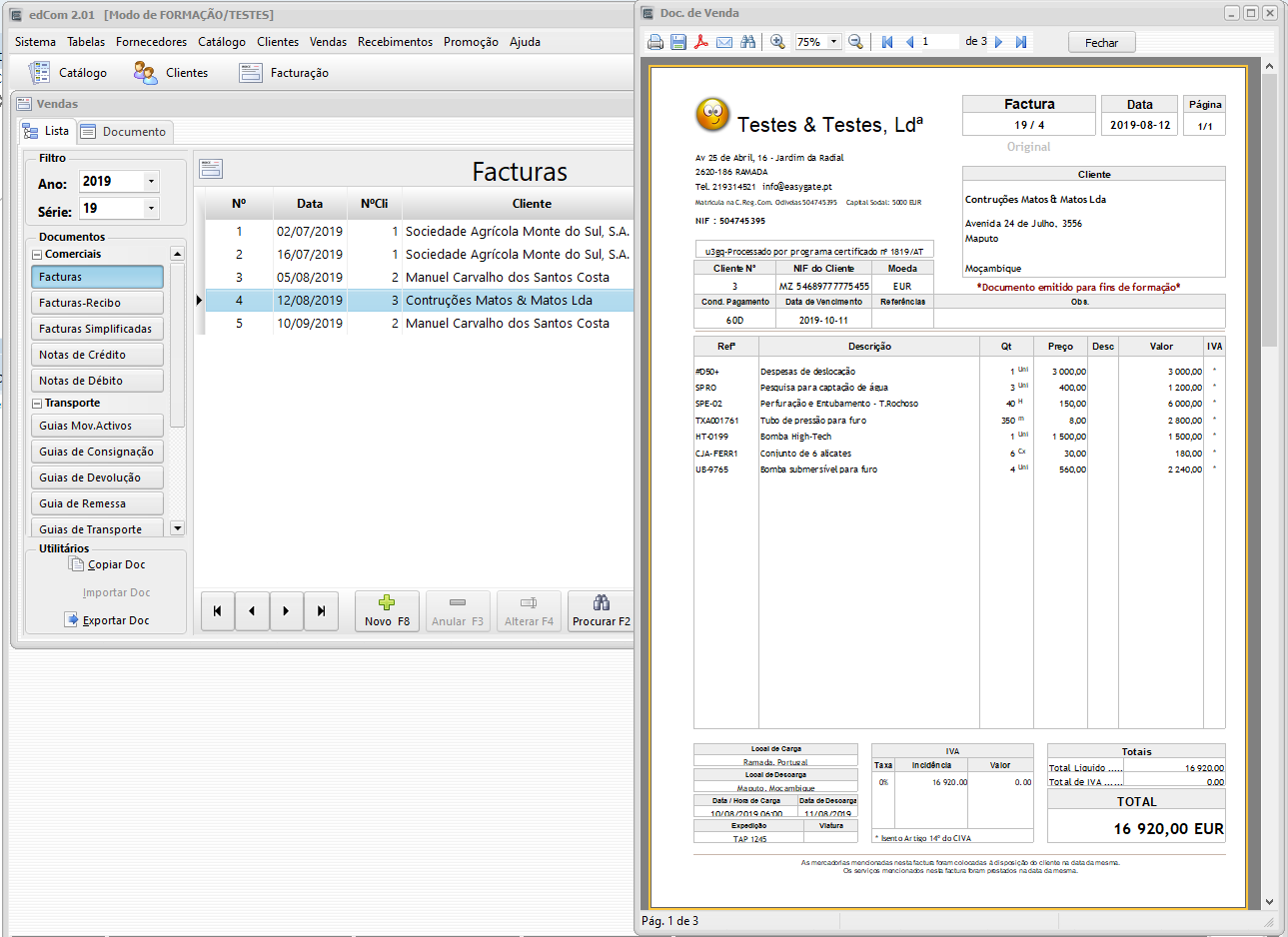Viewport: 1288px width, 937px height.
Task: Open the Facturação toolbar shortcut
Action: (284, 73)
